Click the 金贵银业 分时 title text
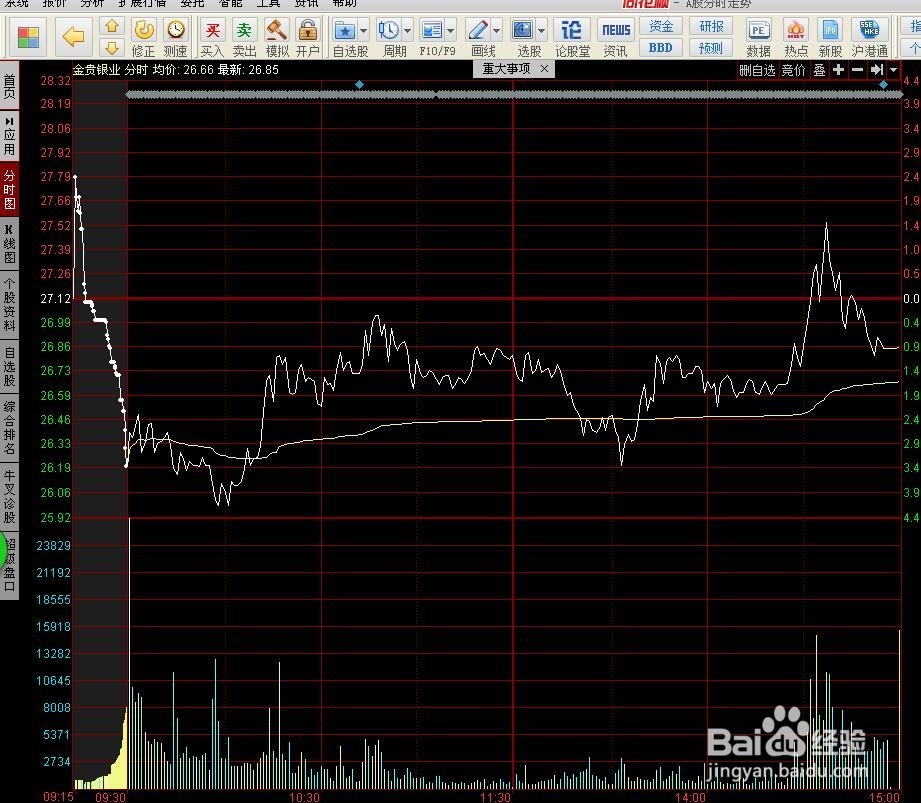The height and width of the screenshot is (803, 921). [110, 70]
